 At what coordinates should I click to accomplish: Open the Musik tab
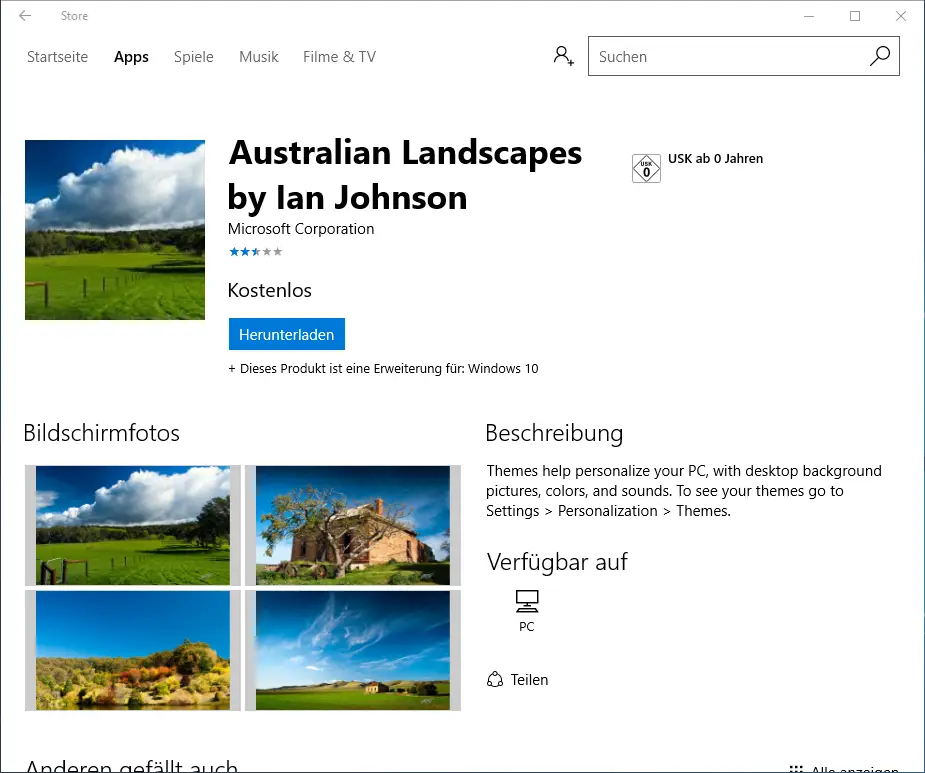pos(258,57)
